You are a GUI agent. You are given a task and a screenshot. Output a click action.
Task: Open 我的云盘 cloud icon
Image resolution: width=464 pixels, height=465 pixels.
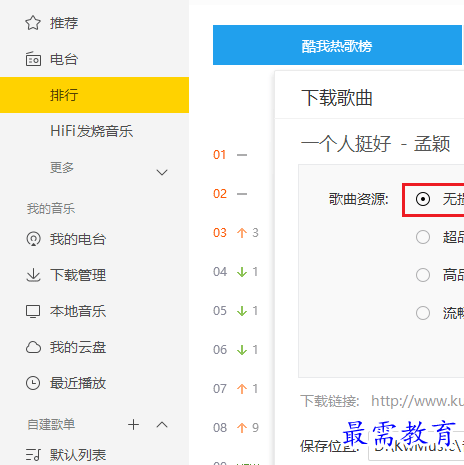tap(33, 347)
